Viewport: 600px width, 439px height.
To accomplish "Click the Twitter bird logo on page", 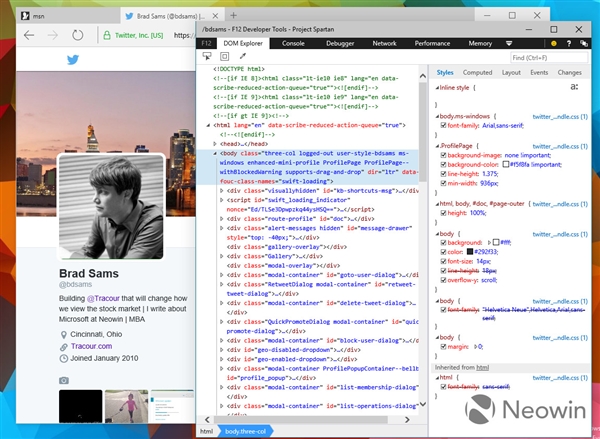I will tap(72, 60).
